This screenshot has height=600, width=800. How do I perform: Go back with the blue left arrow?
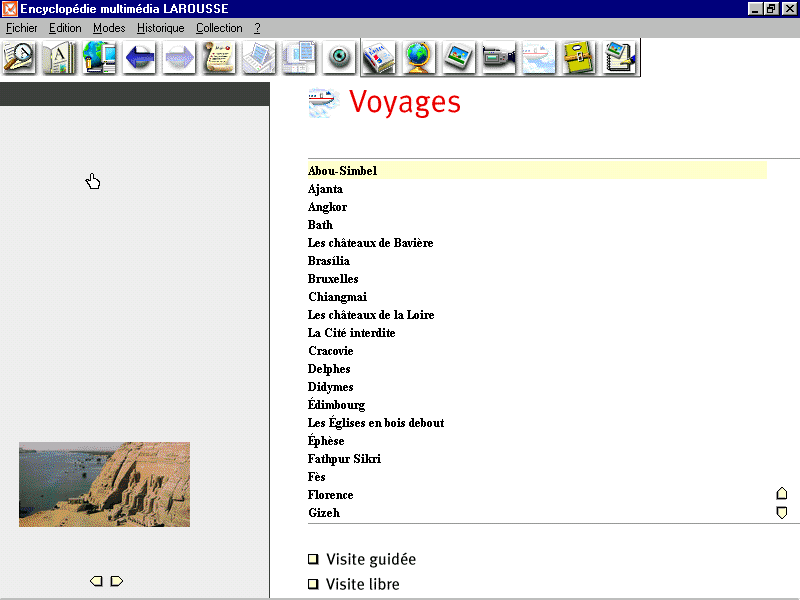139,57
